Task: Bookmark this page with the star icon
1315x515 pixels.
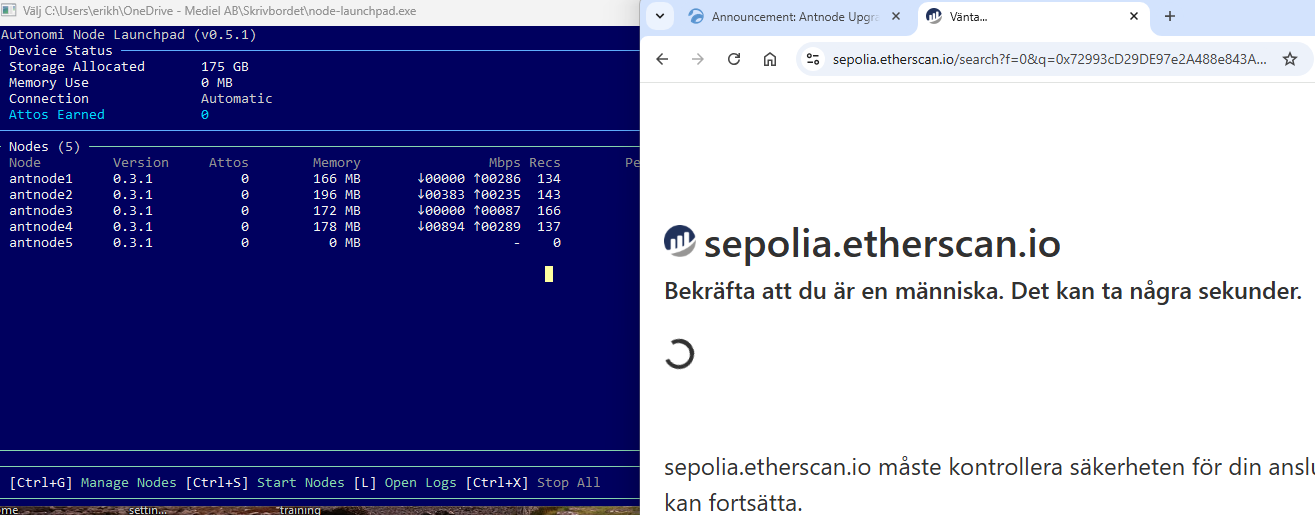Action: coord(1290,59)
